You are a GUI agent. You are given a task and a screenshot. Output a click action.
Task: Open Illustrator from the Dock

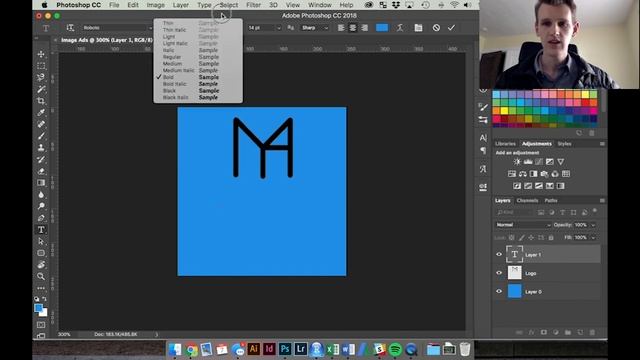253,349
